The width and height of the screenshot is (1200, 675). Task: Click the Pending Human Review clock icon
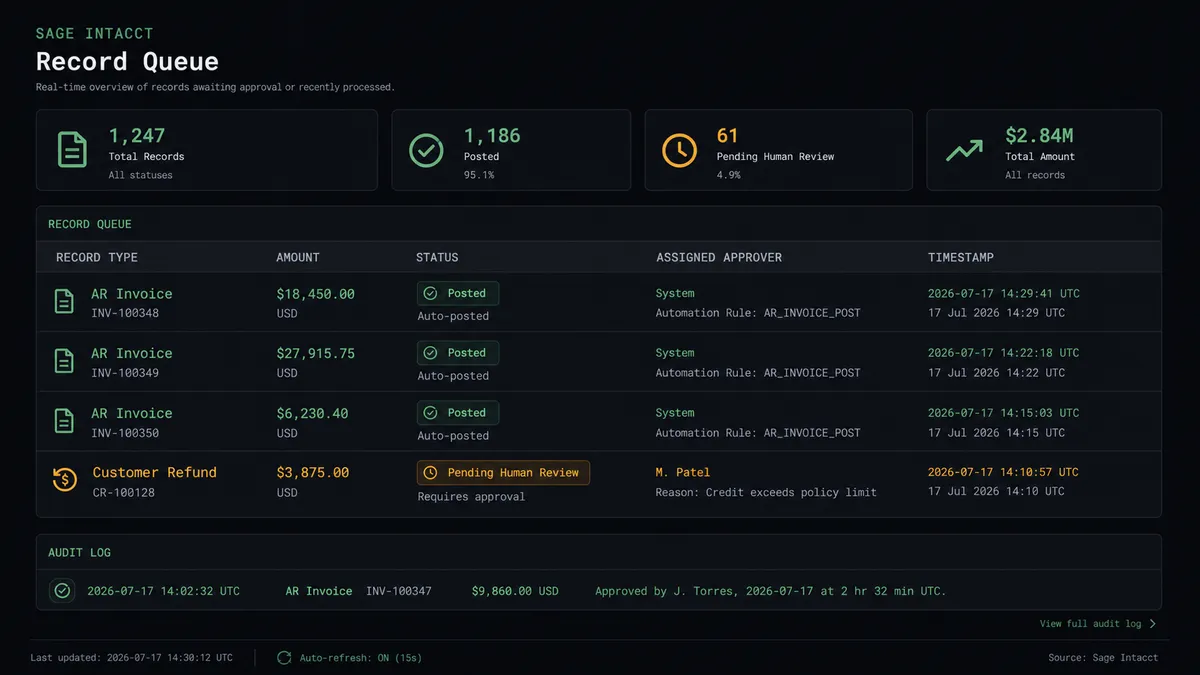coord(680,150)
